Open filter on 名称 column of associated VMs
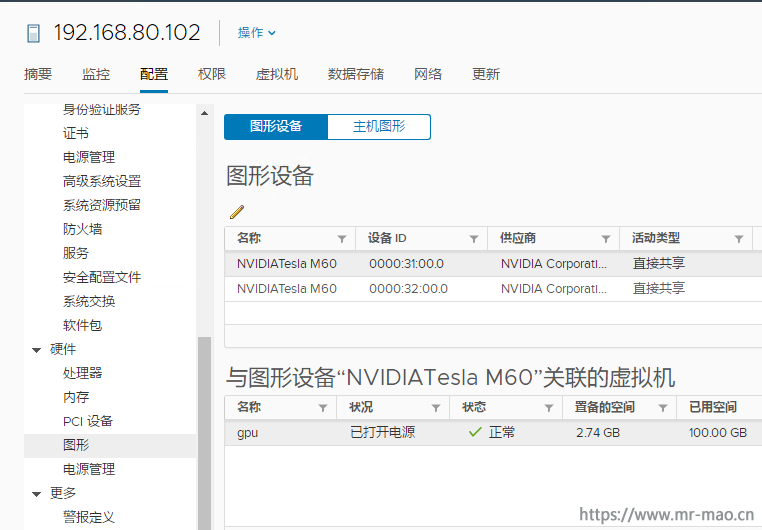 (x=323, y=408)
